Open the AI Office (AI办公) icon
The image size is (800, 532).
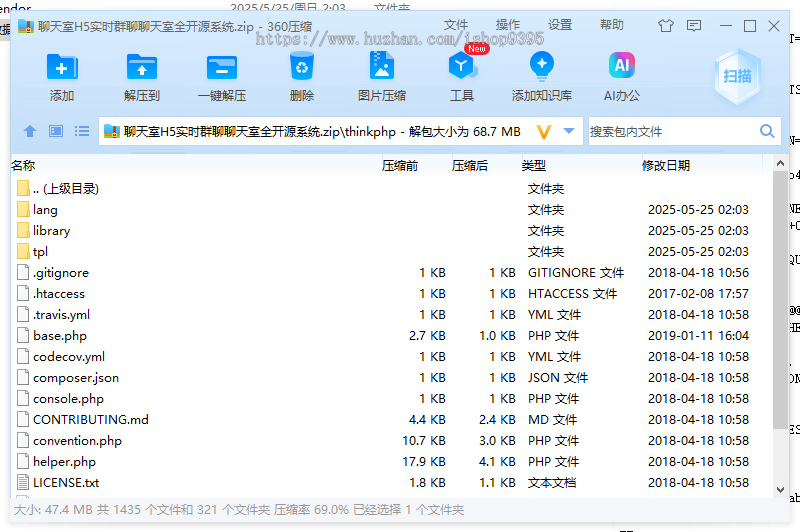coord(621,65)
